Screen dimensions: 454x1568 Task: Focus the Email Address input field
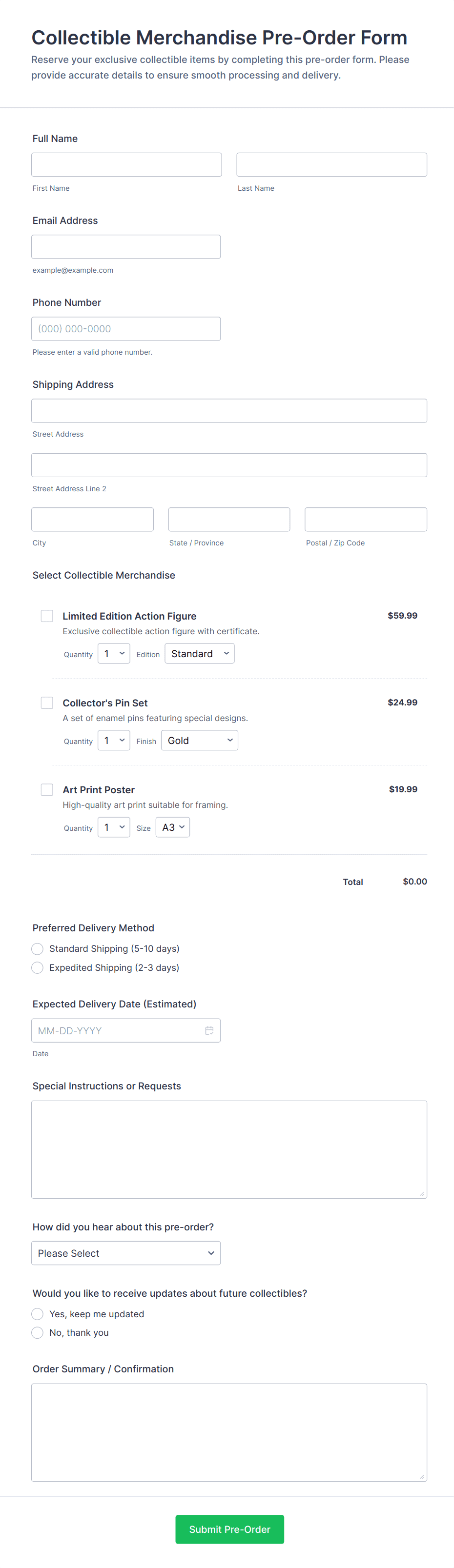pos(126,246)
